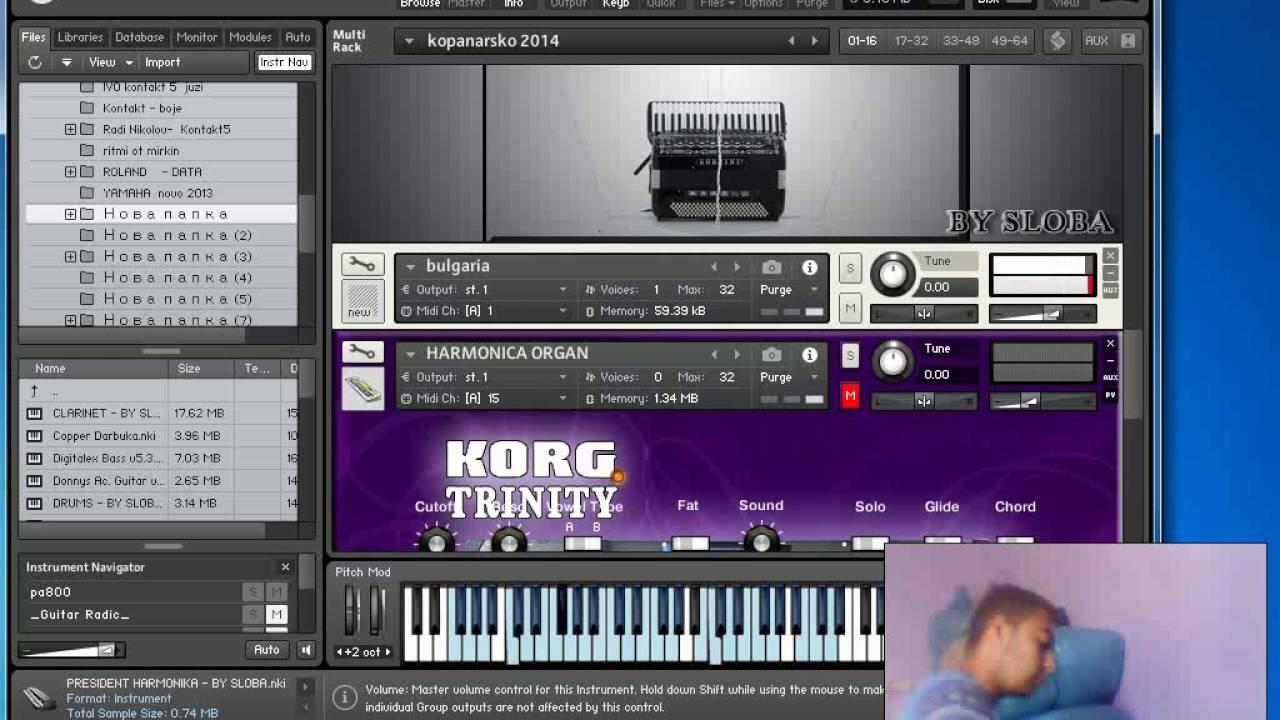This screenshot has height=720, width=1280.
Task: Click the camera snapshot icon on bulgaria
Action: (771, 267)
